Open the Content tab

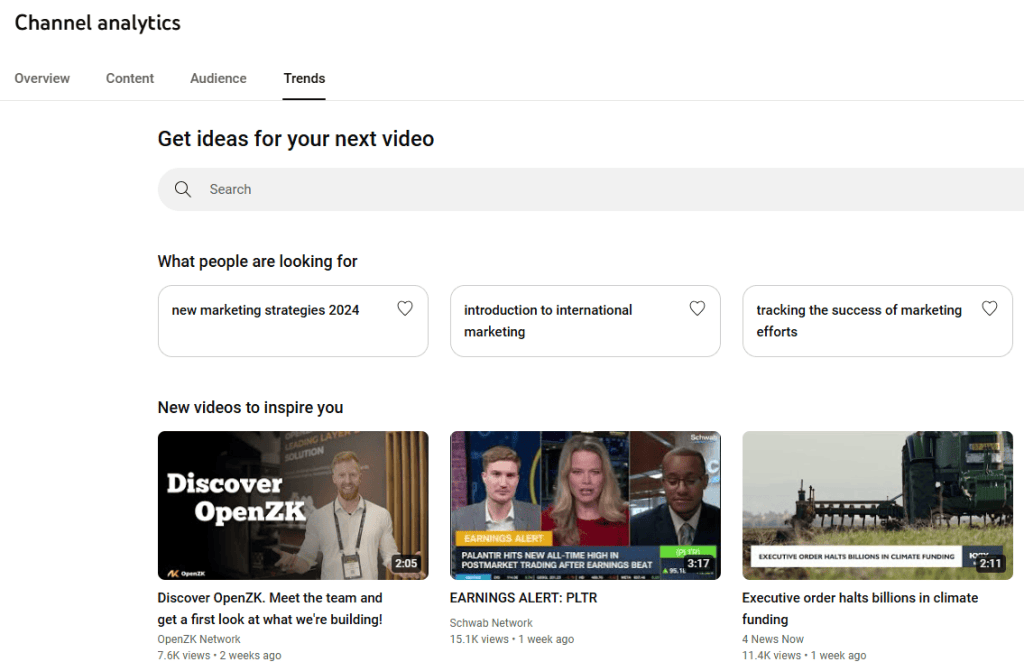(129, 78)
